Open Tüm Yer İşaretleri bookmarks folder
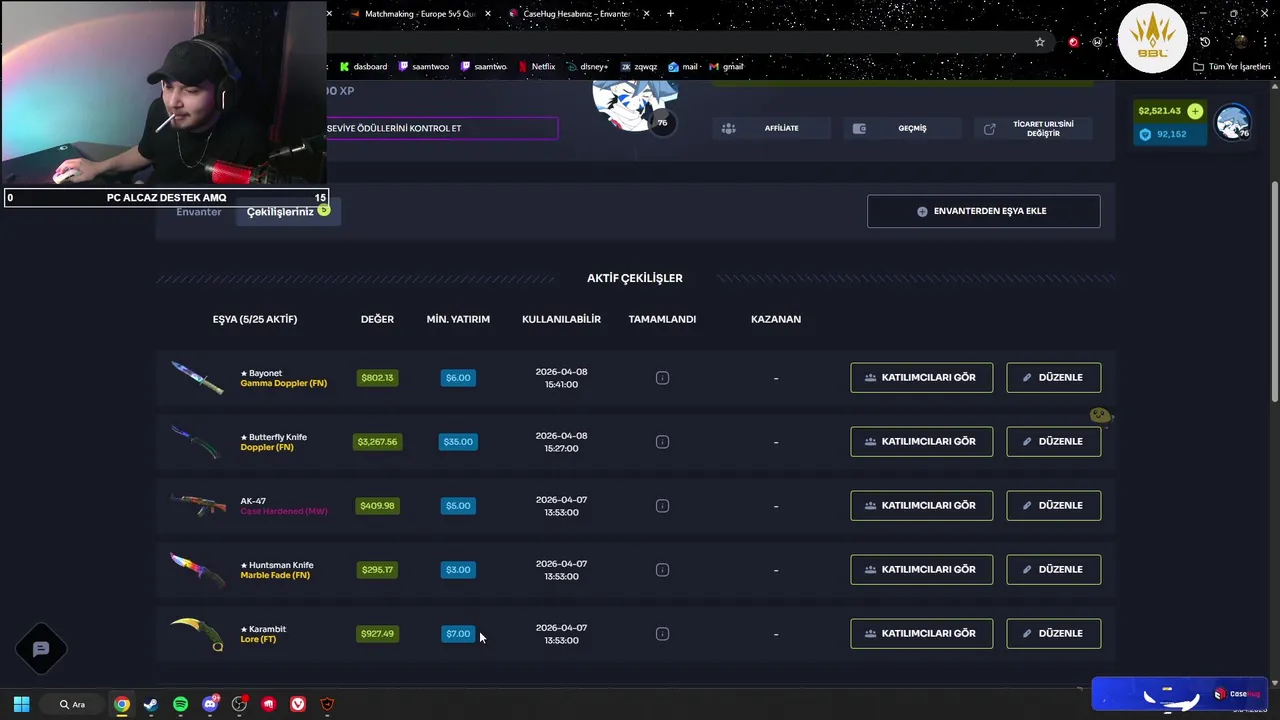Viewport: 1280px width, 720px height. [x=1231, y=67]
